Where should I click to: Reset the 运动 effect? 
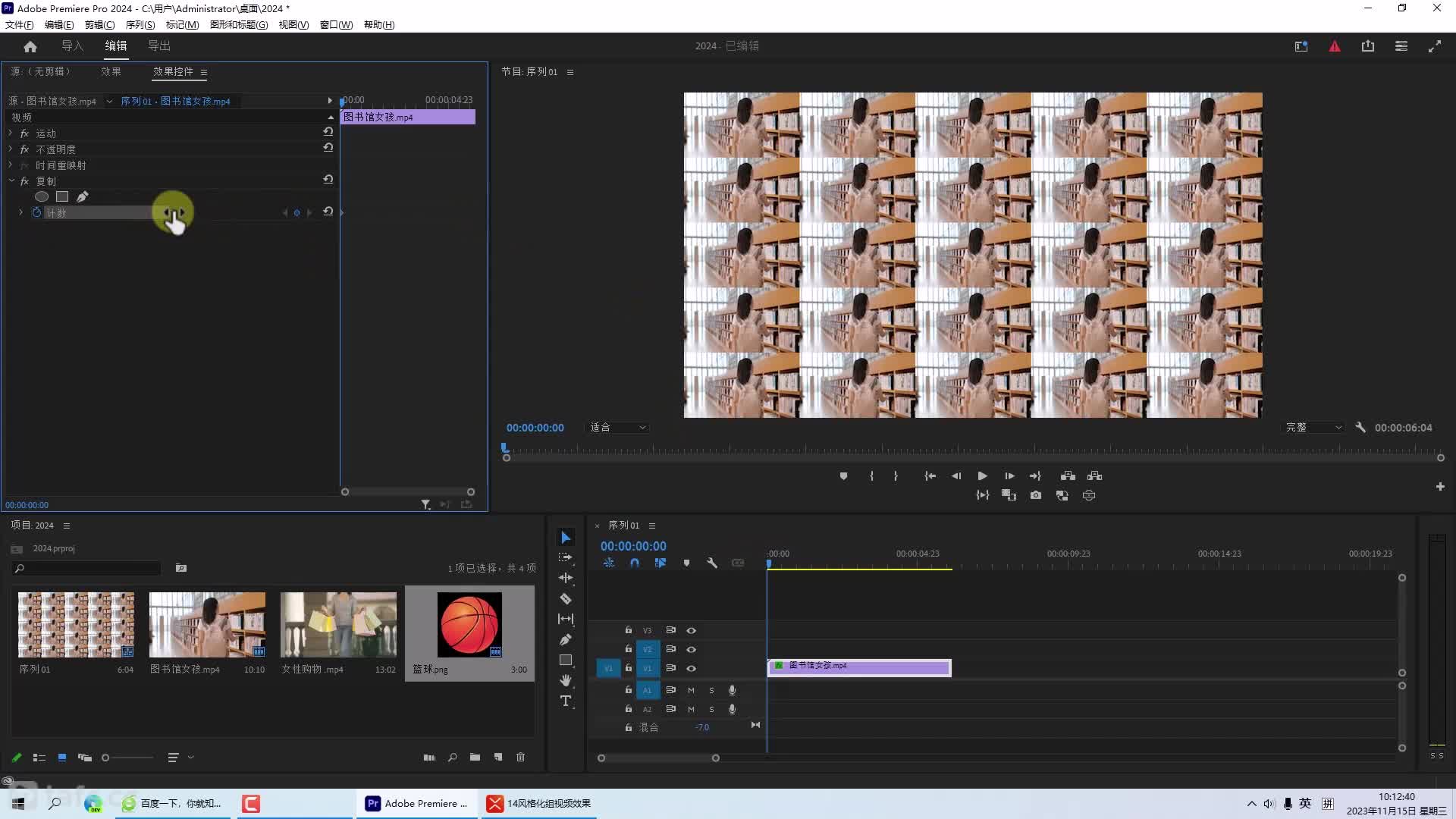click(328, 132)
